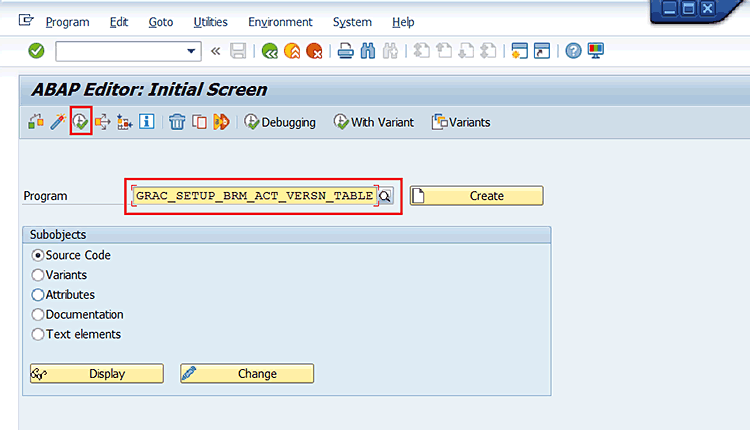Open Customize Local Layout monitor icon
750x430 pixels.
(596, 51)
